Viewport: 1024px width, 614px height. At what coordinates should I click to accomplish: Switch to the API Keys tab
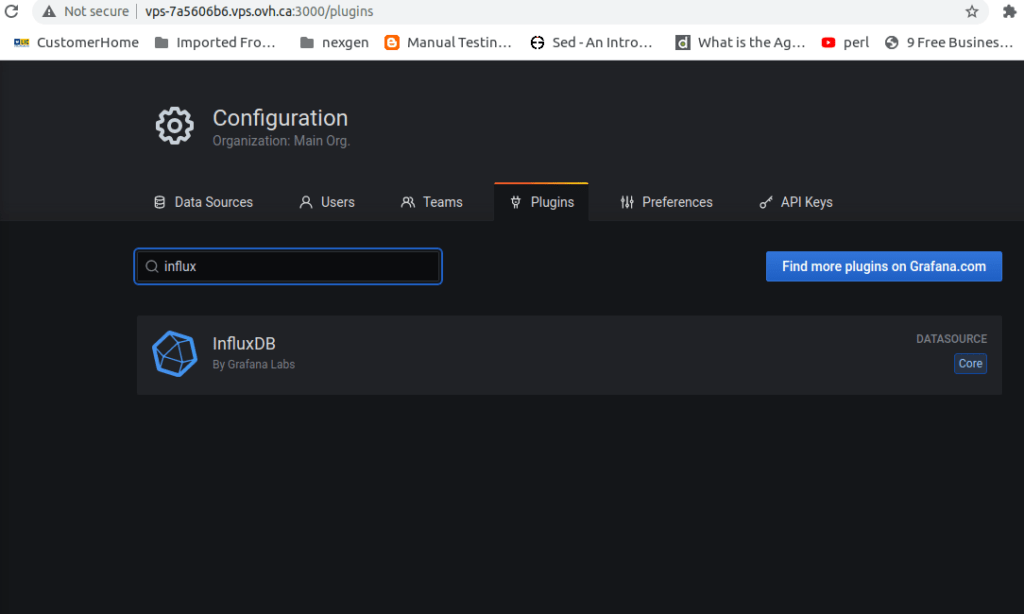(x=795, y=202)
